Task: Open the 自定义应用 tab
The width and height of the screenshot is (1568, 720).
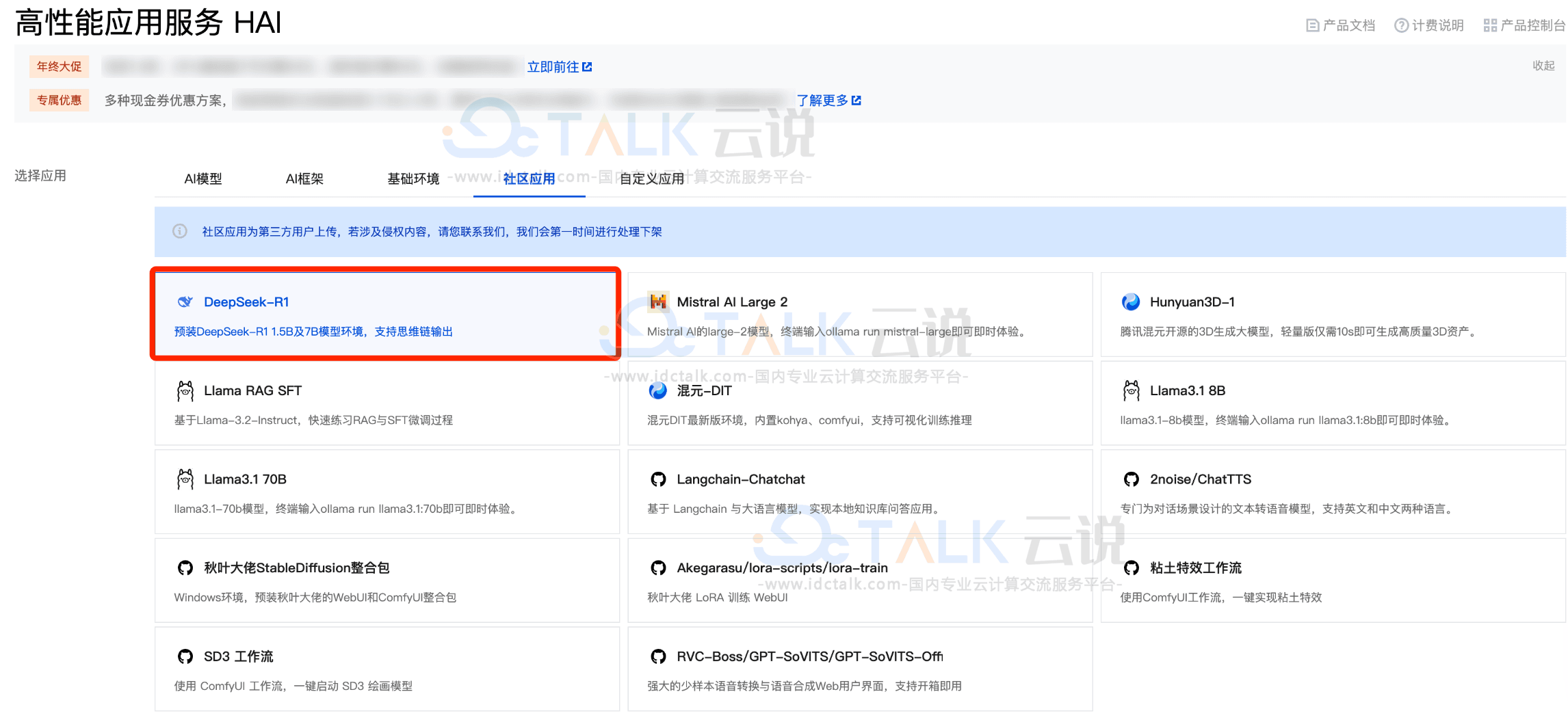Action: [652, 178]
